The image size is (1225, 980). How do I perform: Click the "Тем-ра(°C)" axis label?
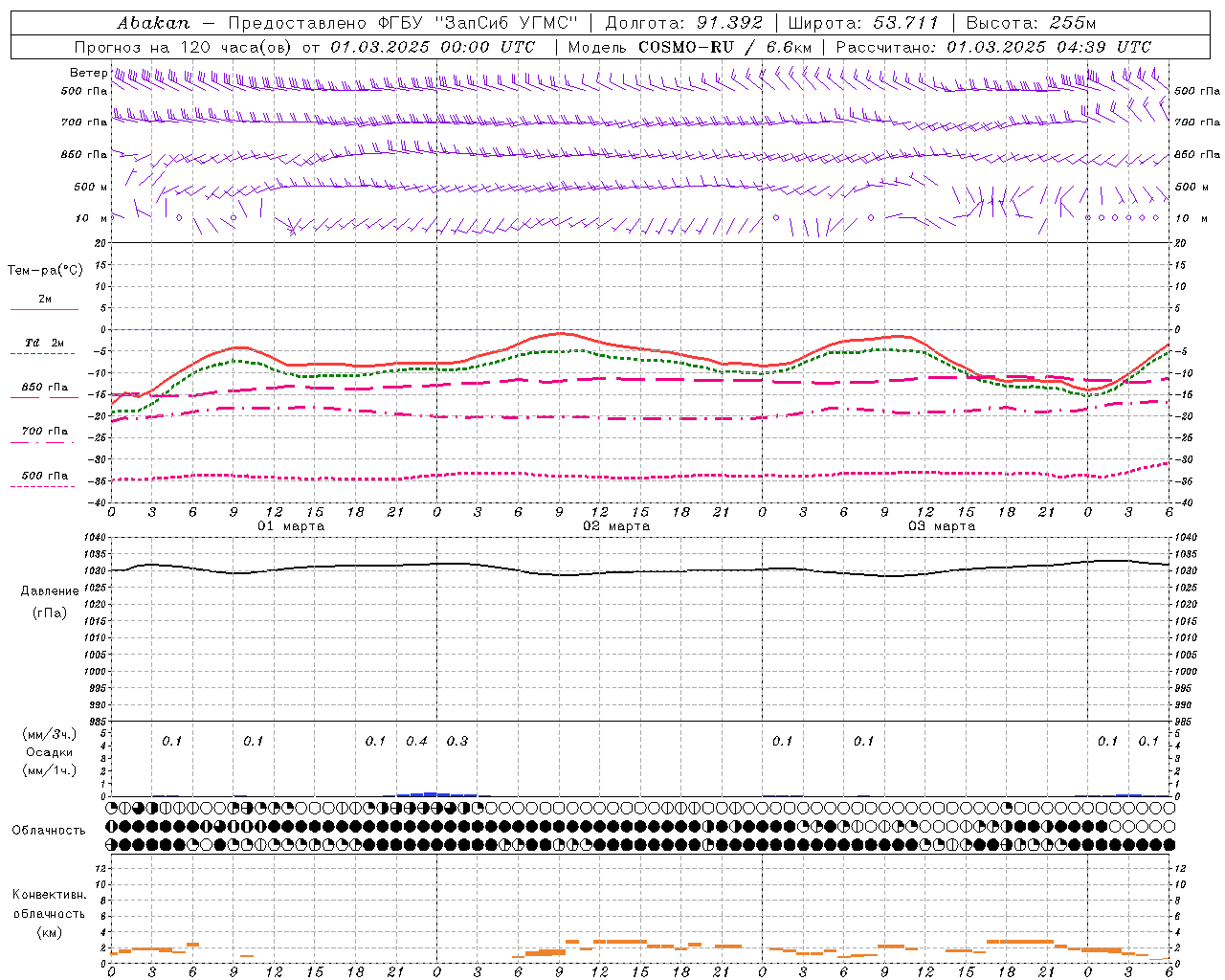click(45, 271)
